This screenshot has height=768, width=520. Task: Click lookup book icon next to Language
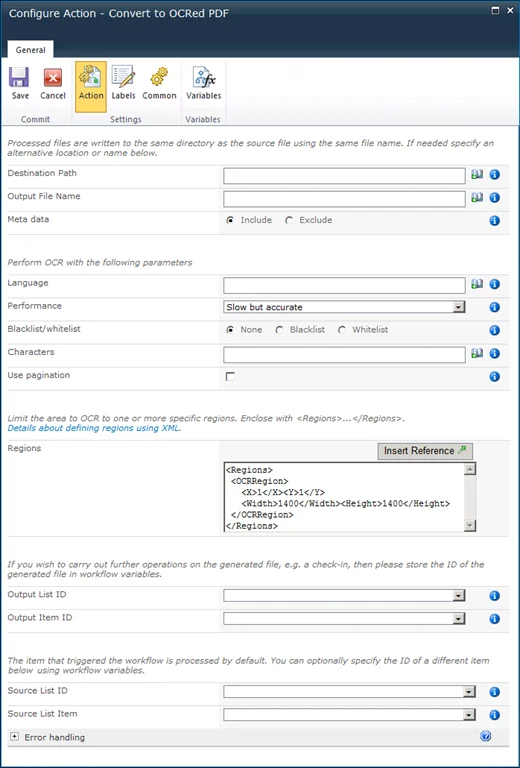pos(477,284)
